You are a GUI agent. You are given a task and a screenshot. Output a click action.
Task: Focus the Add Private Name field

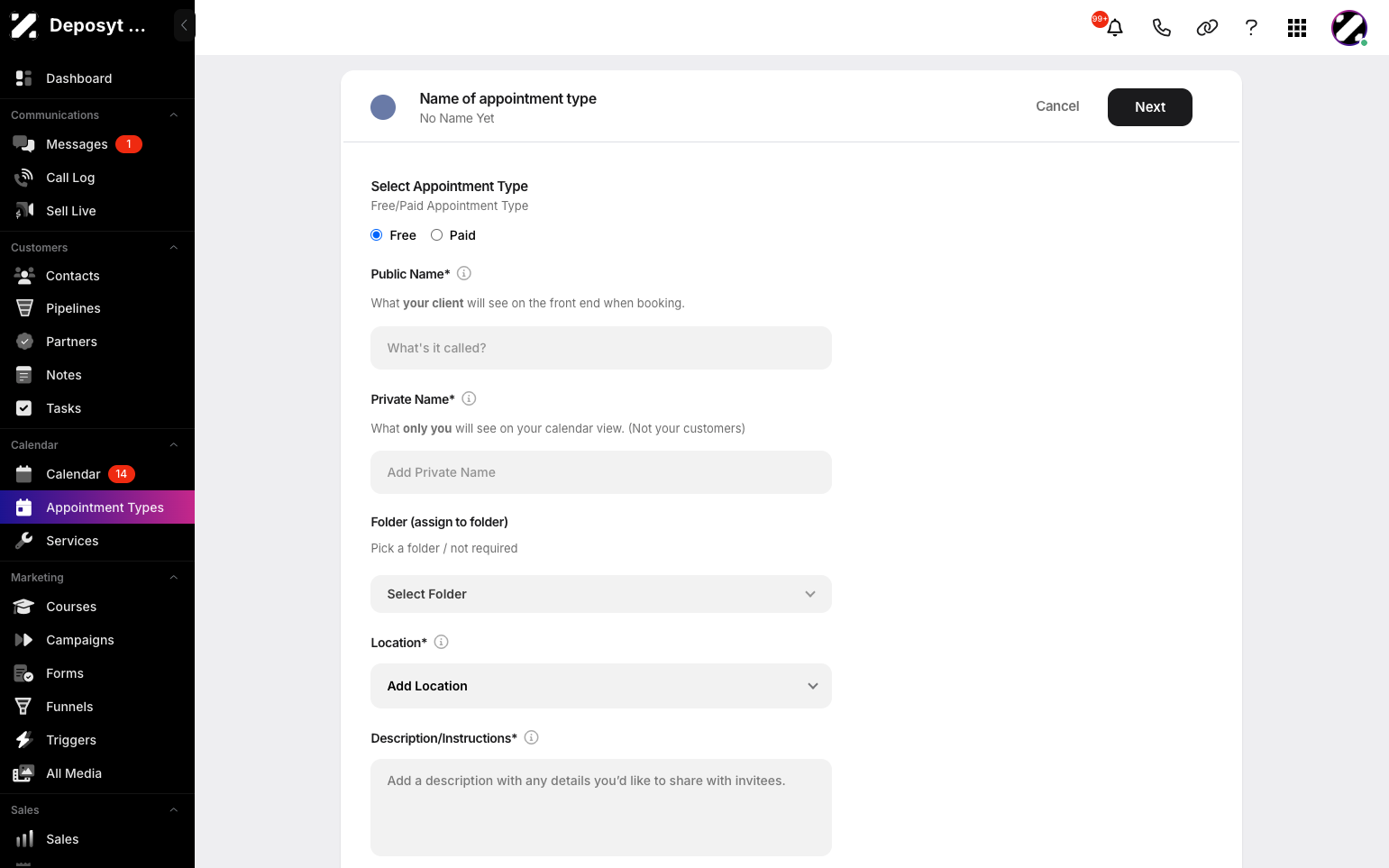click(601, 472)
